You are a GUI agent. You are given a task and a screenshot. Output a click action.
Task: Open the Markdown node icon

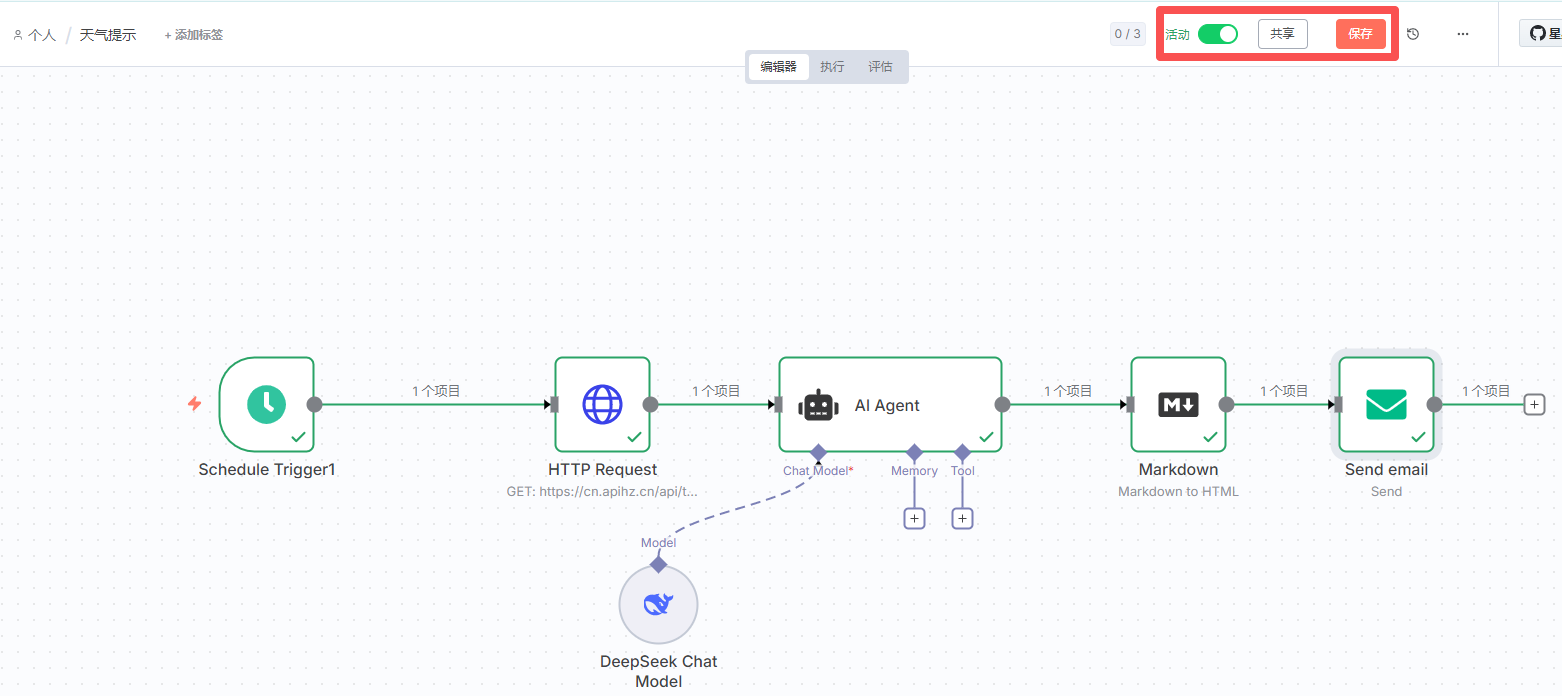(x=1178, y=404)
